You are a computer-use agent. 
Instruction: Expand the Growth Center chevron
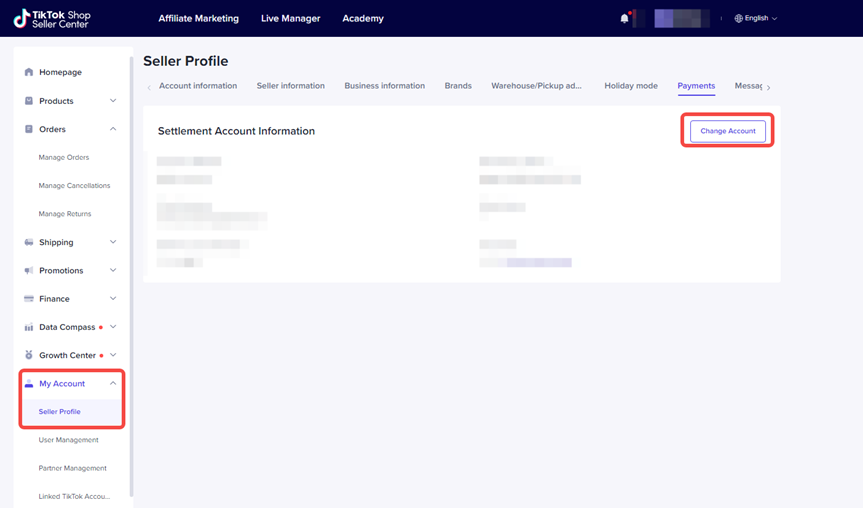coord(113,355)
